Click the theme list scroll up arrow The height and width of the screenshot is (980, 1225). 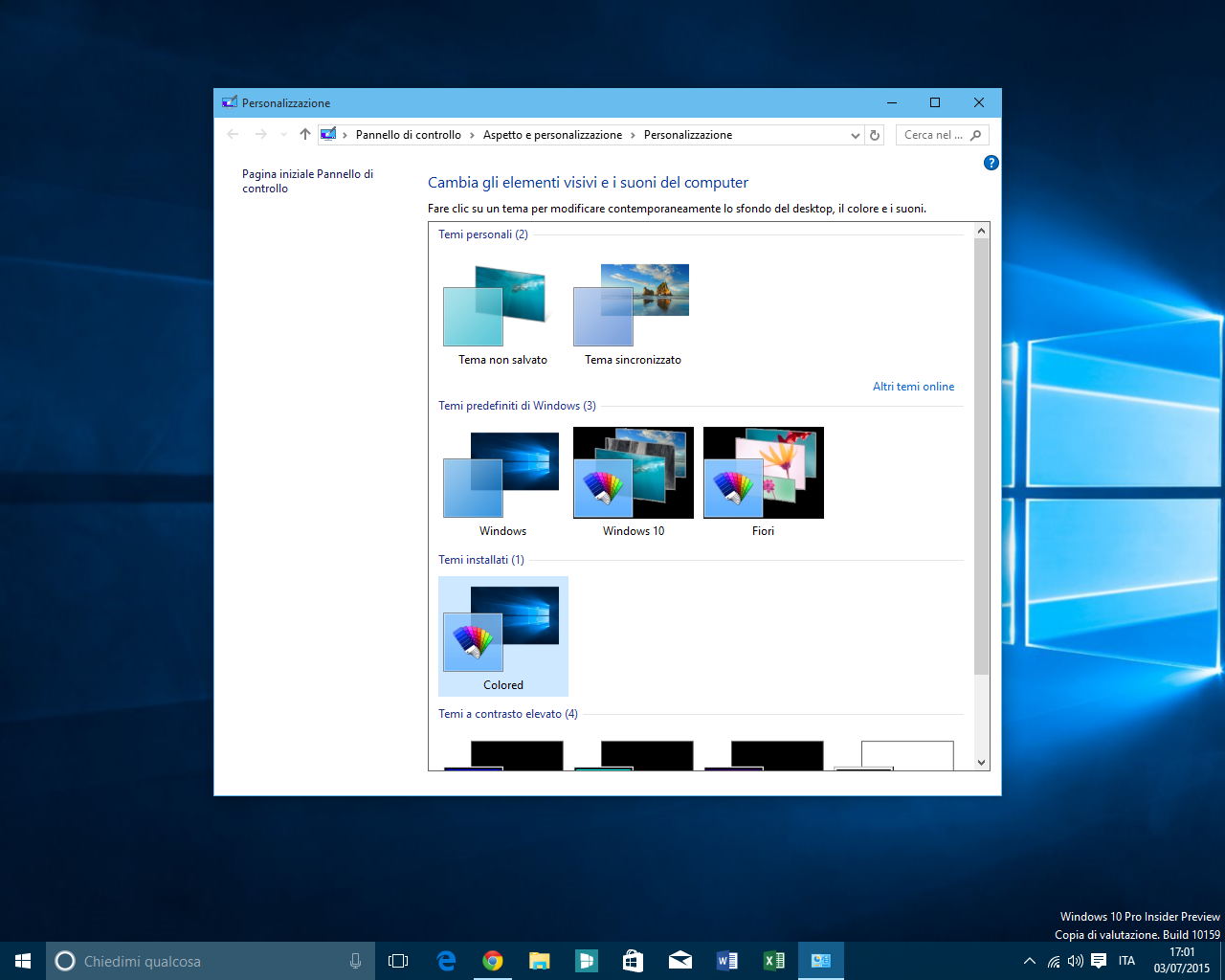[x=981, y=231]
